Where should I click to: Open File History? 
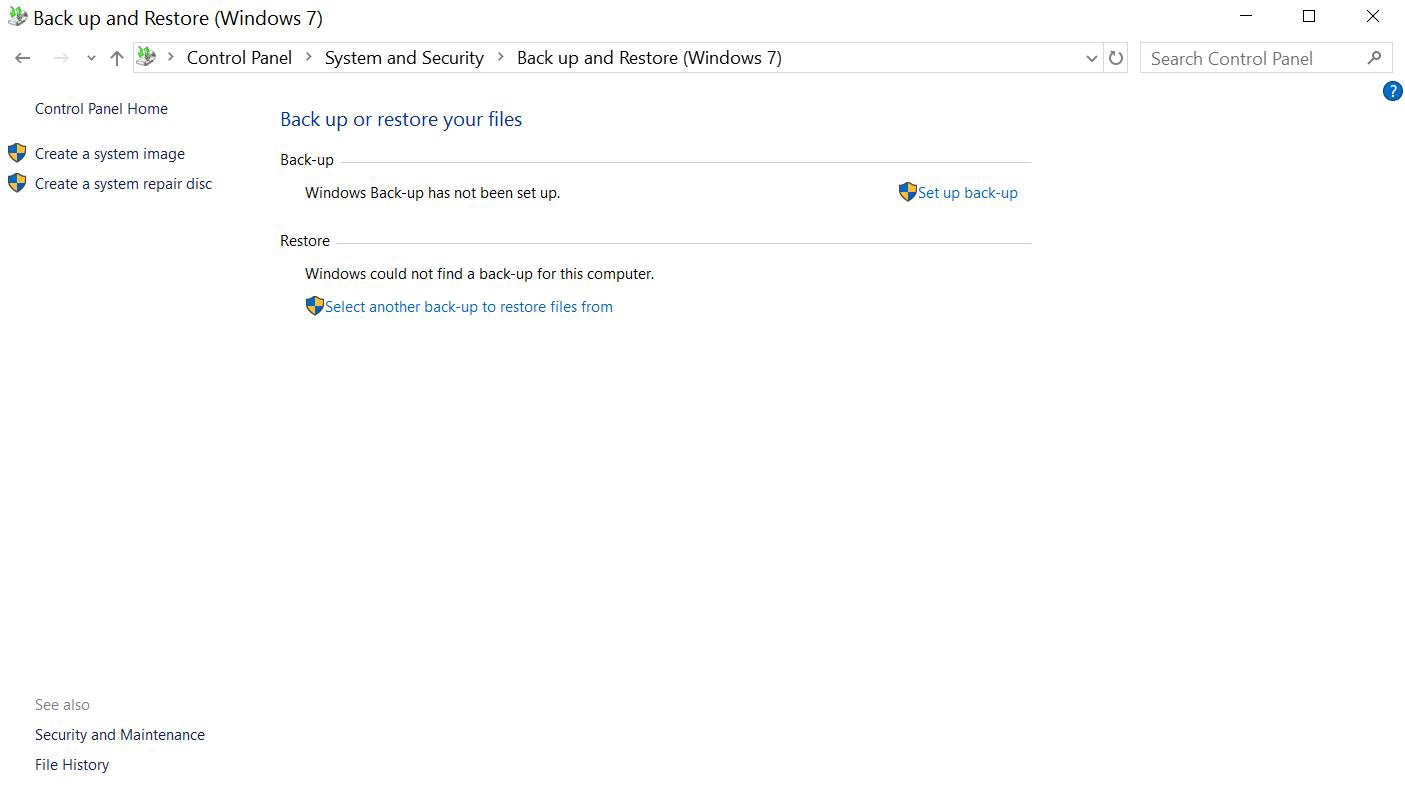[72, 765]
